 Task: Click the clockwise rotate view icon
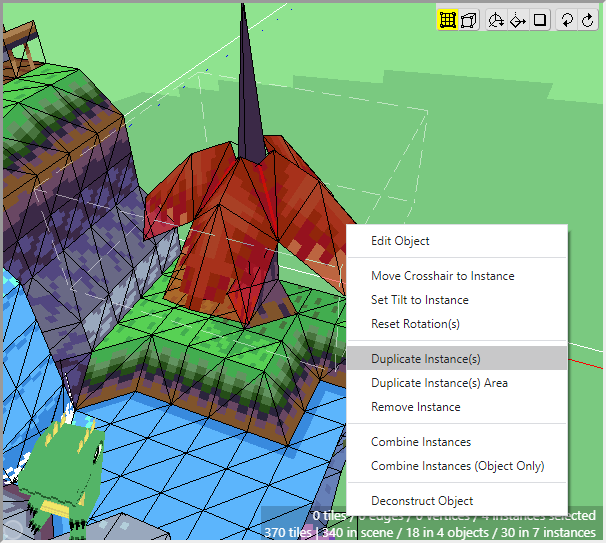click(x=587, y=20)
